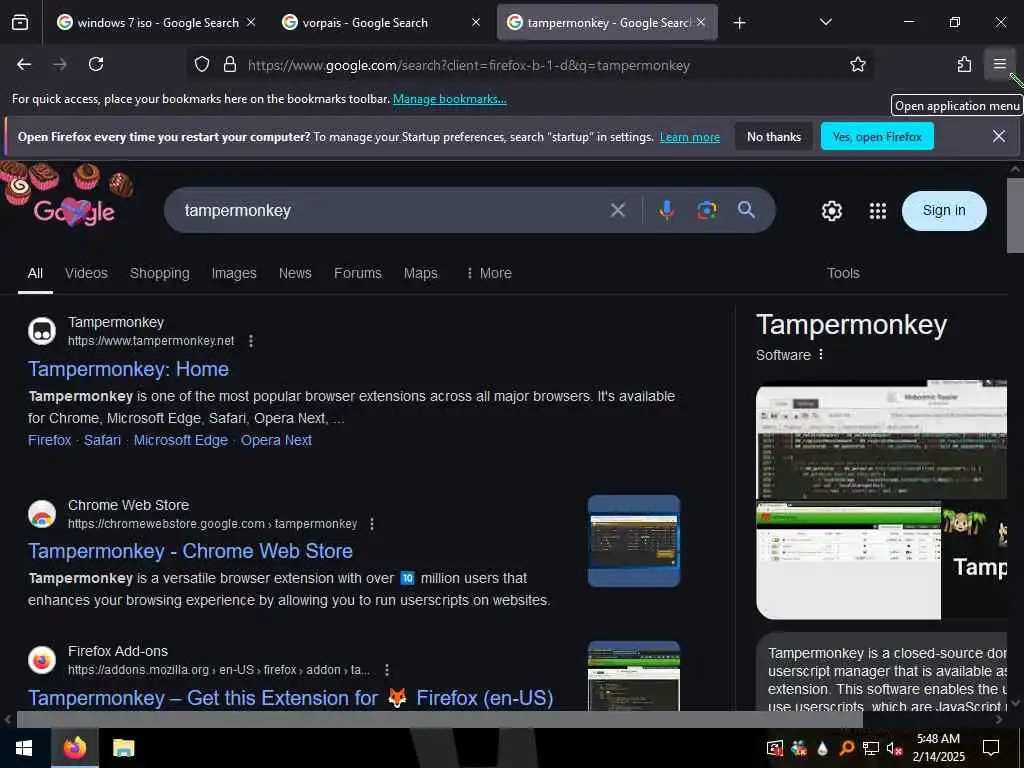Decline with No thanks button

tap(774, 136)
